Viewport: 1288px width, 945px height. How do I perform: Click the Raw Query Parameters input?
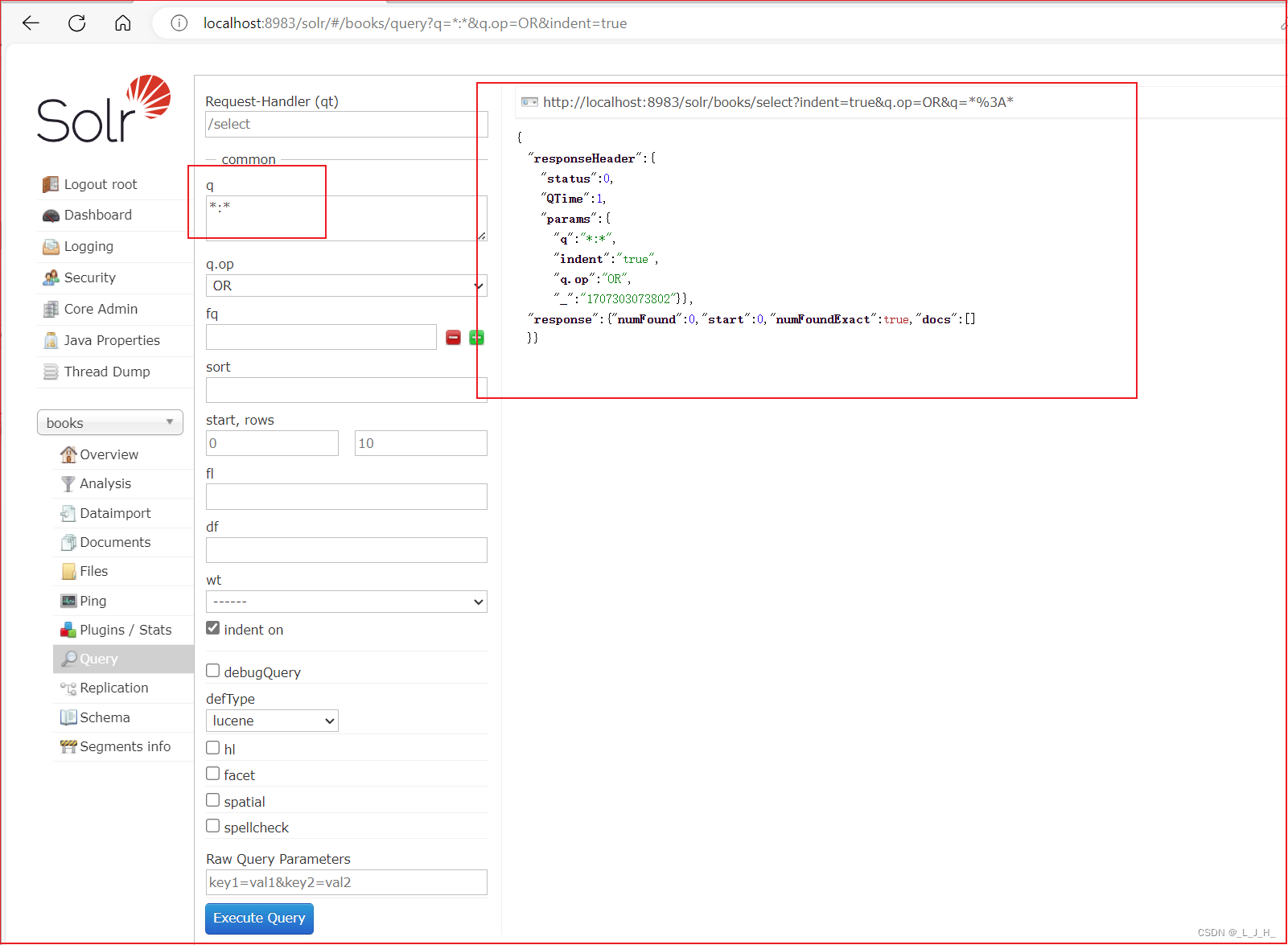(x=347, y=882)
